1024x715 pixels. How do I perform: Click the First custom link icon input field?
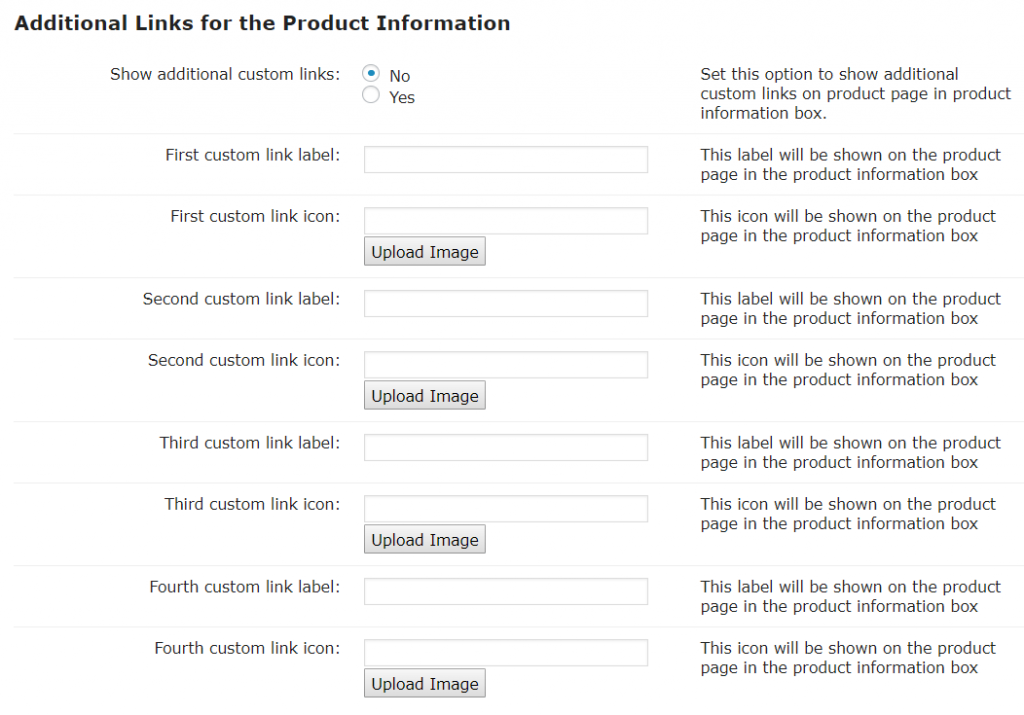[505, 220]
